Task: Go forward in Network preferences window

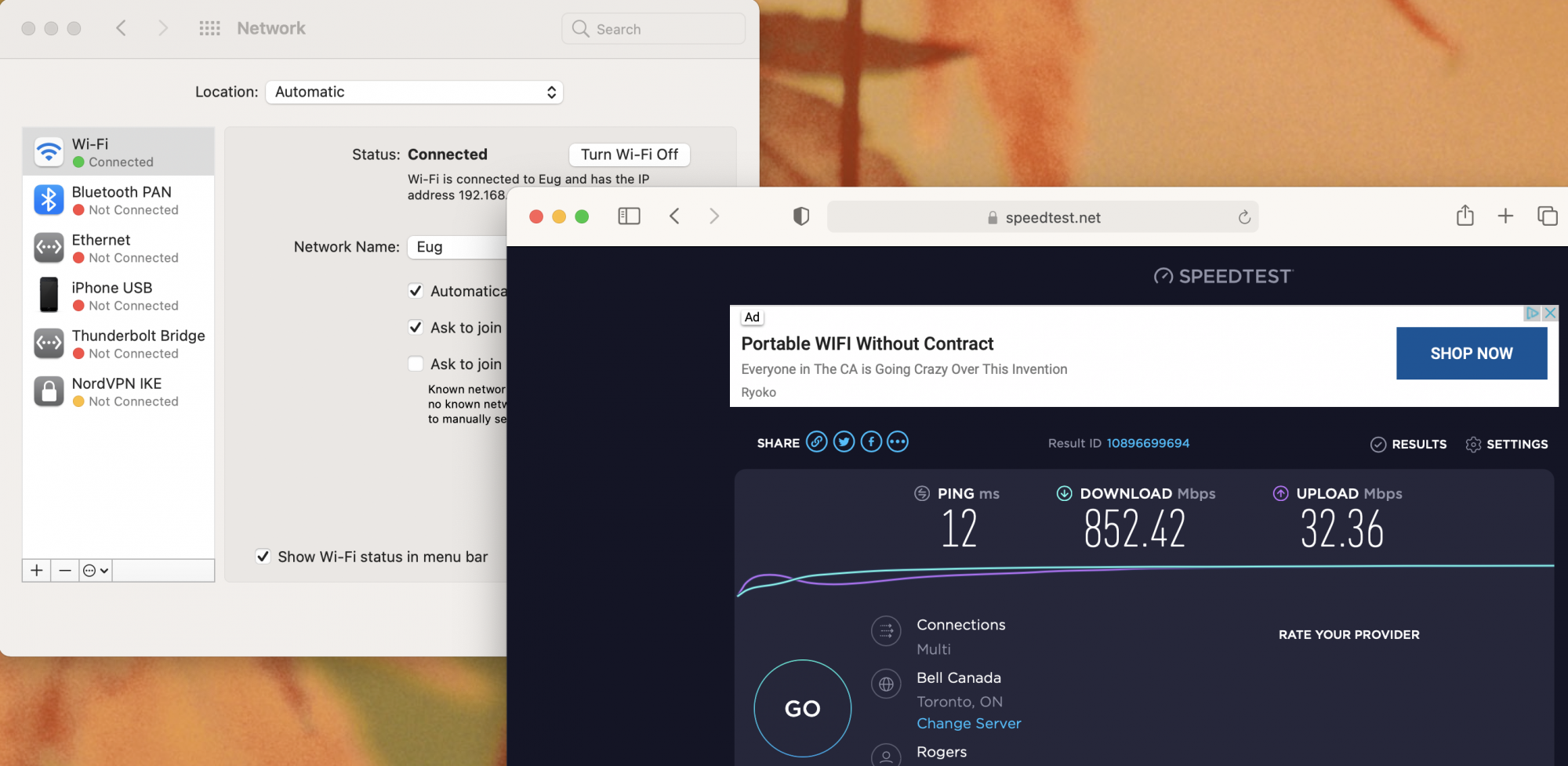Action: (163, 28)
